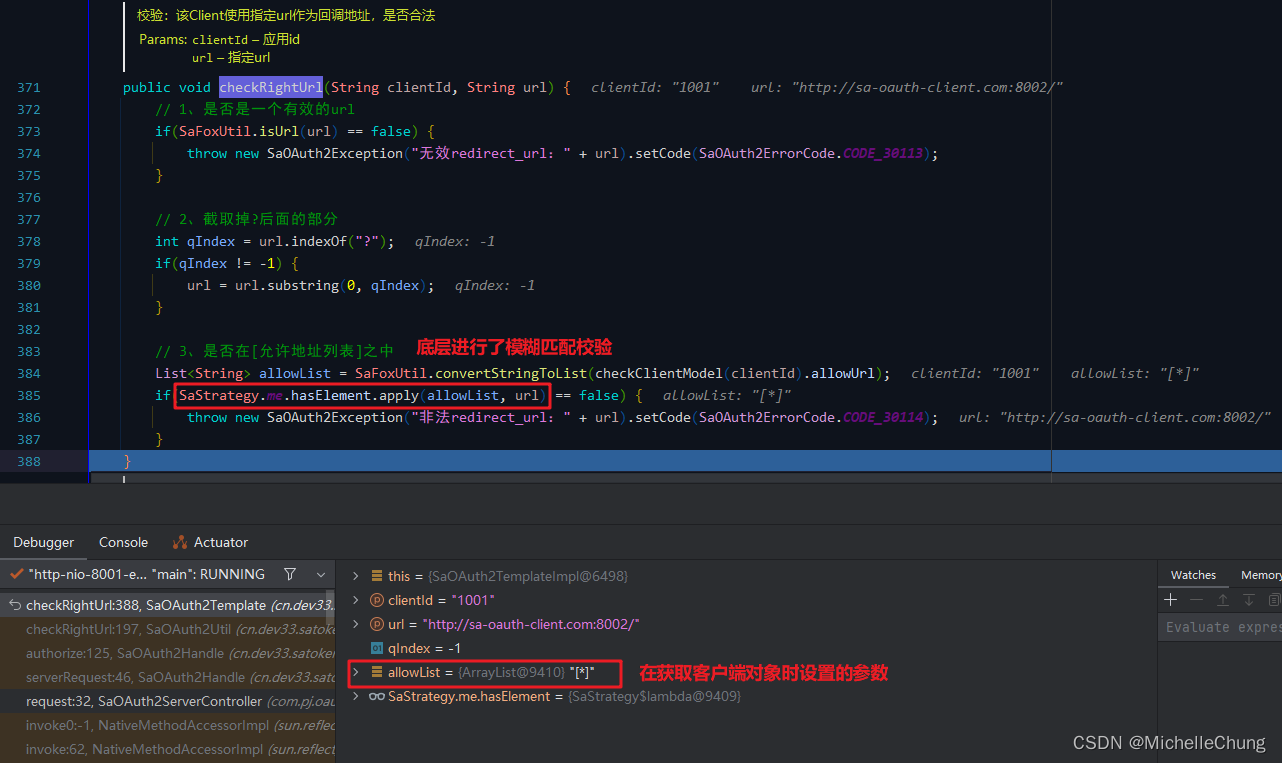Expand the 'this' variable node
Image resolution: width=1282 pixels, height=763 pixels.
[x=355, y=576]
